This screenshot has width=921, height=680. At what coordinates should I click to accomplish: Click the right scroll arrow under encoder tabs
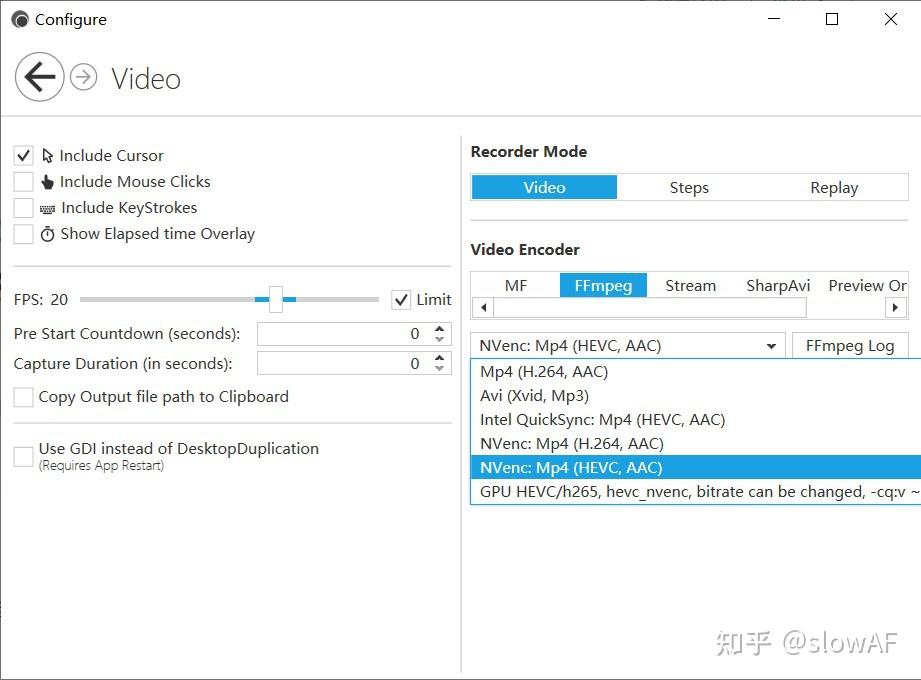pos(896,307)
